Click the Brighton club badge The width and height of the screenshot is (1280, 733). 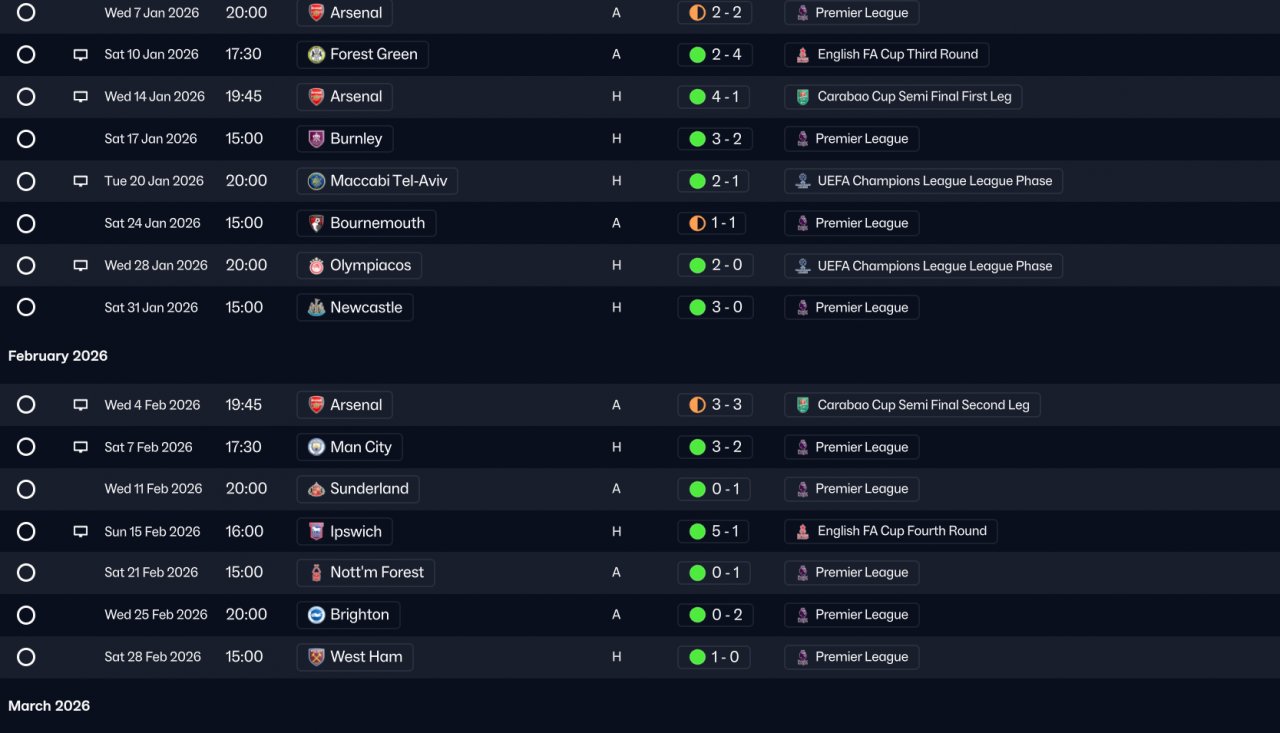[316, 615]
